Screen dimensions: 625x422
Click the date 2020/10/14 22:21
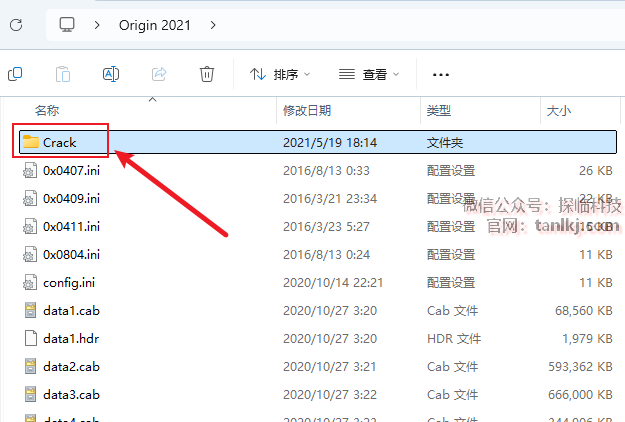tap(333, 283)
